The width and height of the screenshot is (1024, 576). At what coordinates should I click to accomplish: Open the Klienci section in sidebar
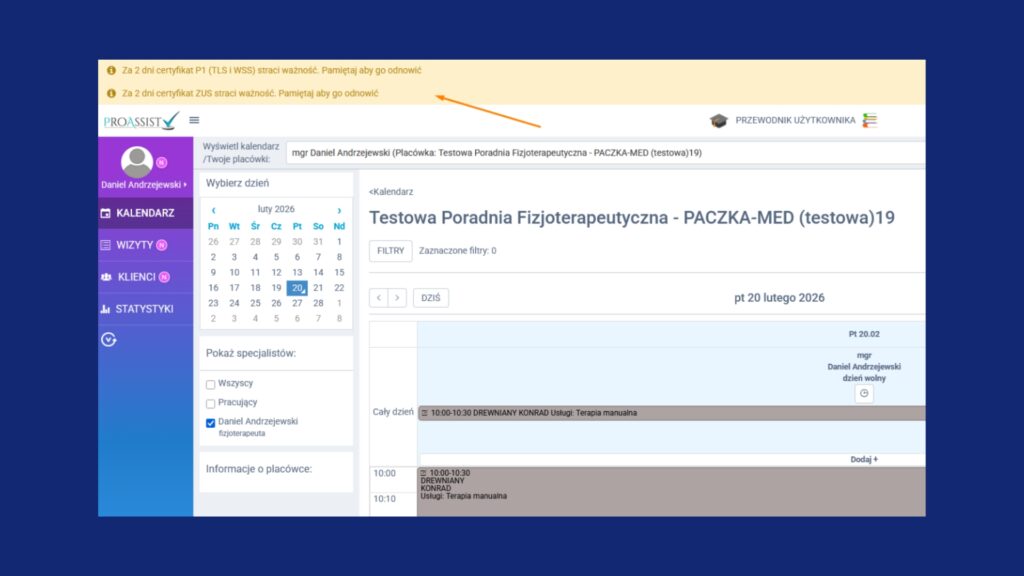pos(137,277)
